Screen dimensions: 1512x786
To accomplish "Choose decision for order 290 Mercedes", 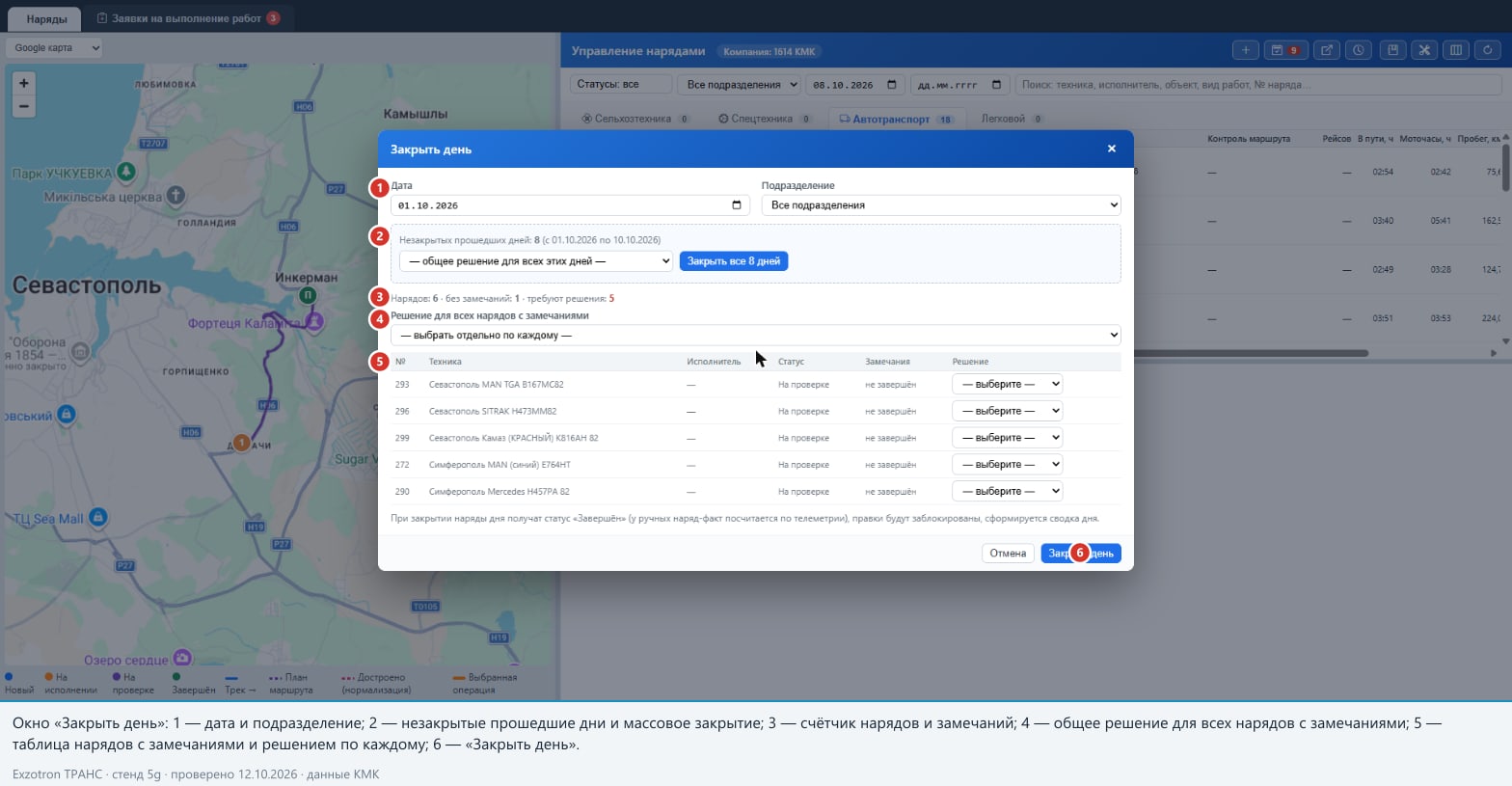I will [x=1008, y=491].
